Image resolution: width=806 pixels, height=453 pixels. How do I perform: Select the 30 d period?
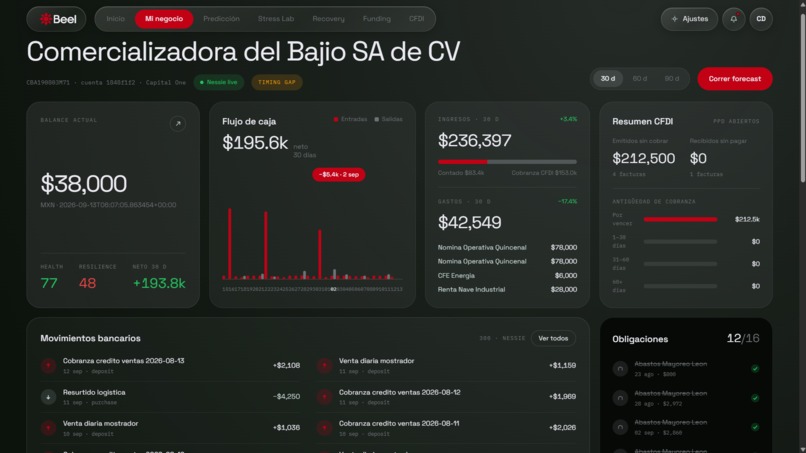pos(608,79)
